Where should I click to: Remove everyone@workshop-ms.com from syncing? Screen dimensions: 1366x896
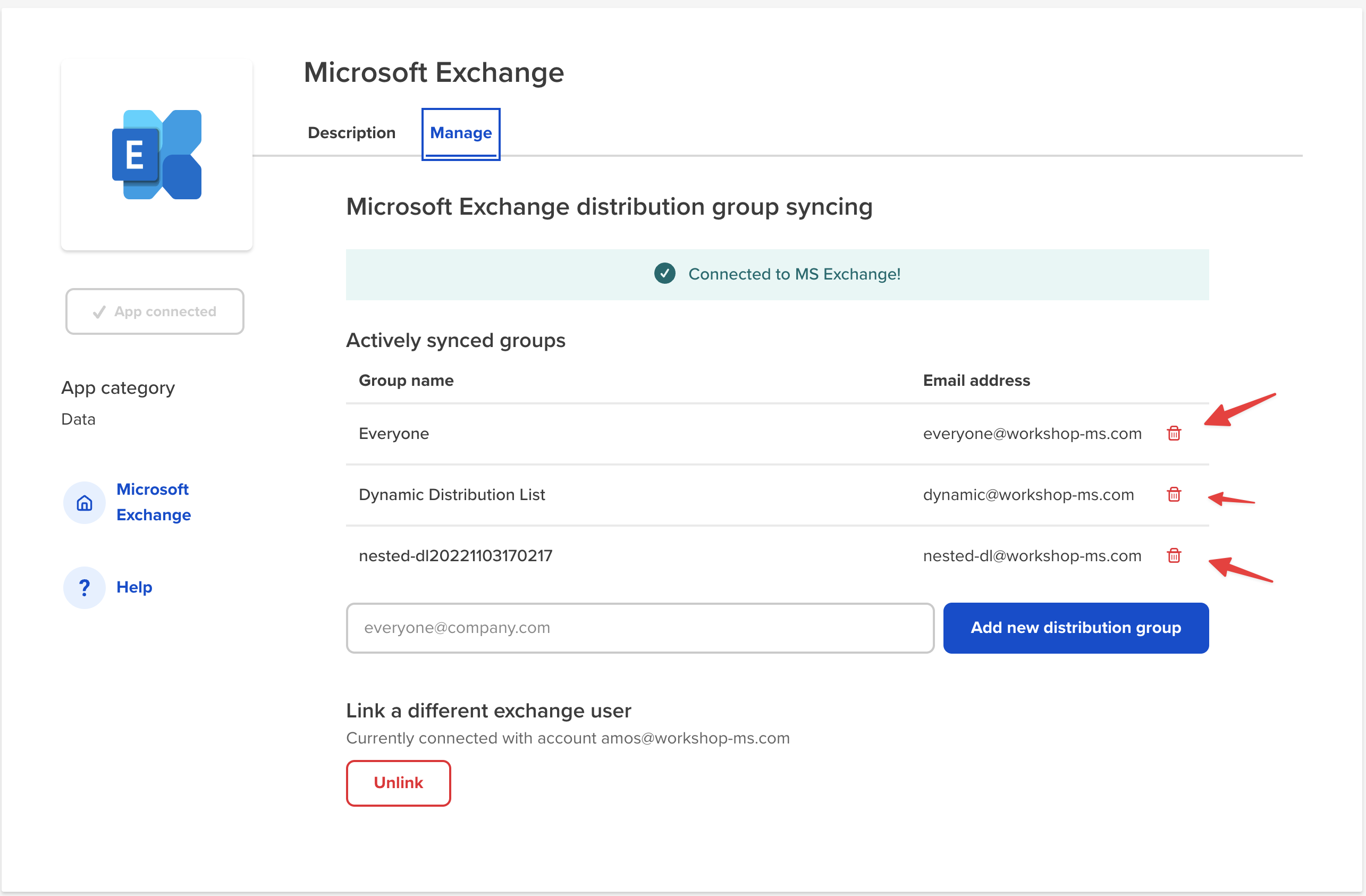[1173, 433]
